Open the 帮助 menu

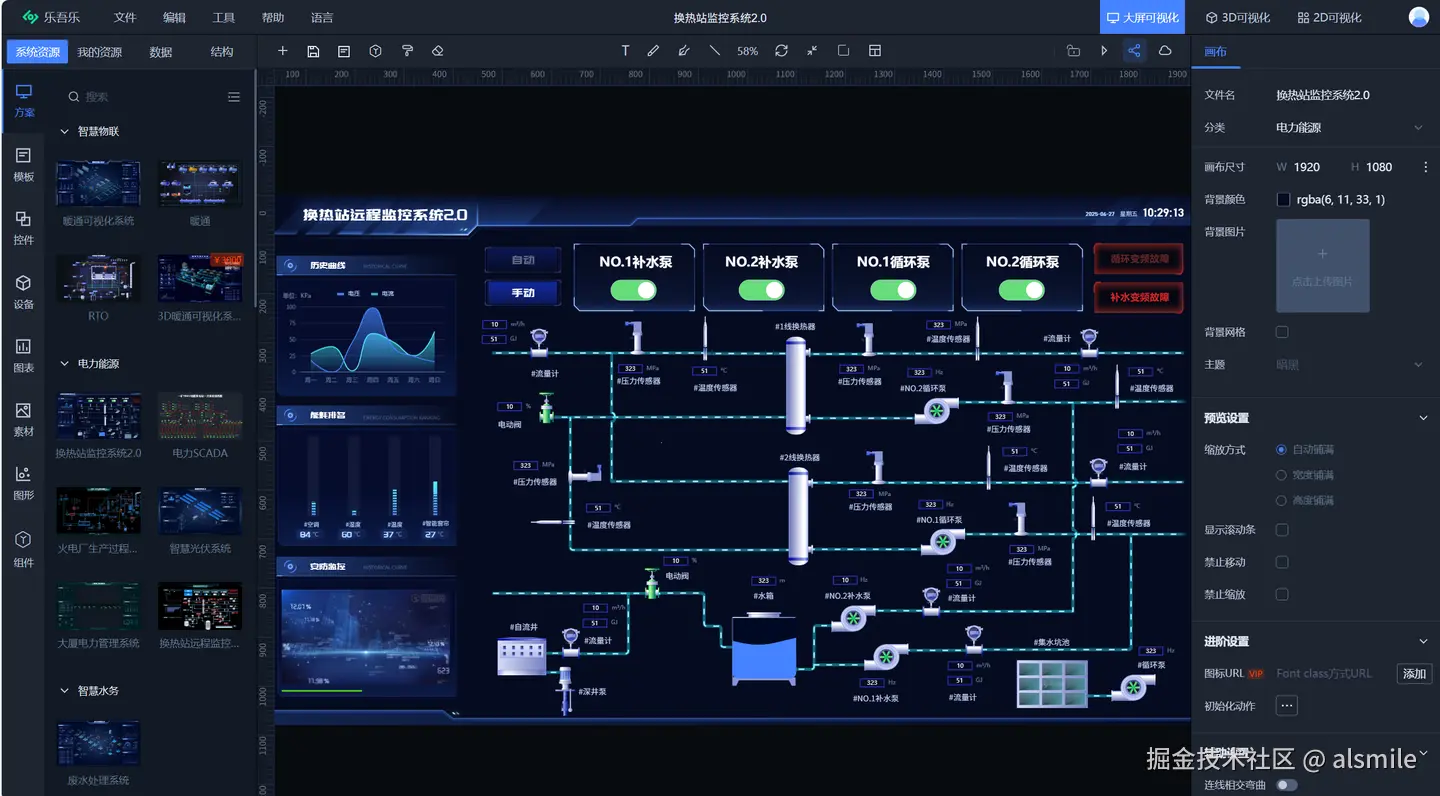(x=273, y=18)
